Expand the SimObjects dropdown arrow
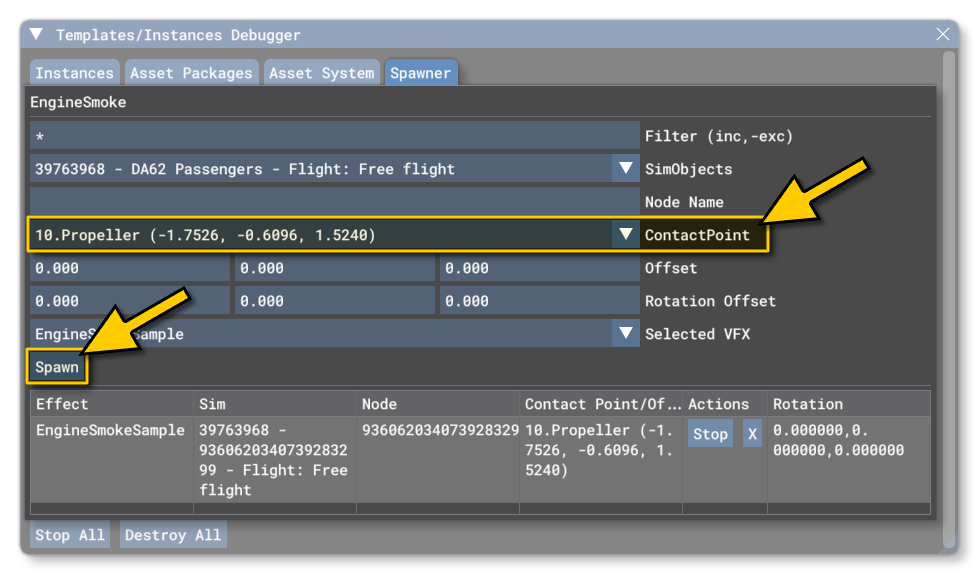This screenshot has height=575, width=979. point(626,169)
